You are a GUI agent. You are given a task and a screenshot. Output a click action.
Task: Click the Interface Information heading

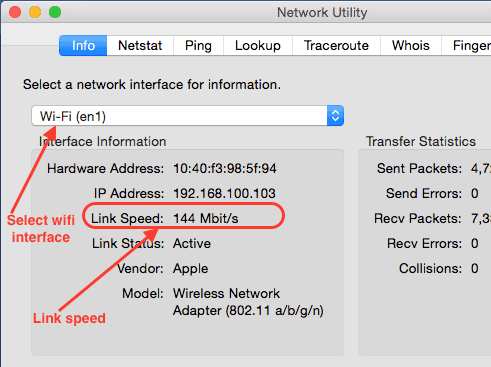coord(102,141)
